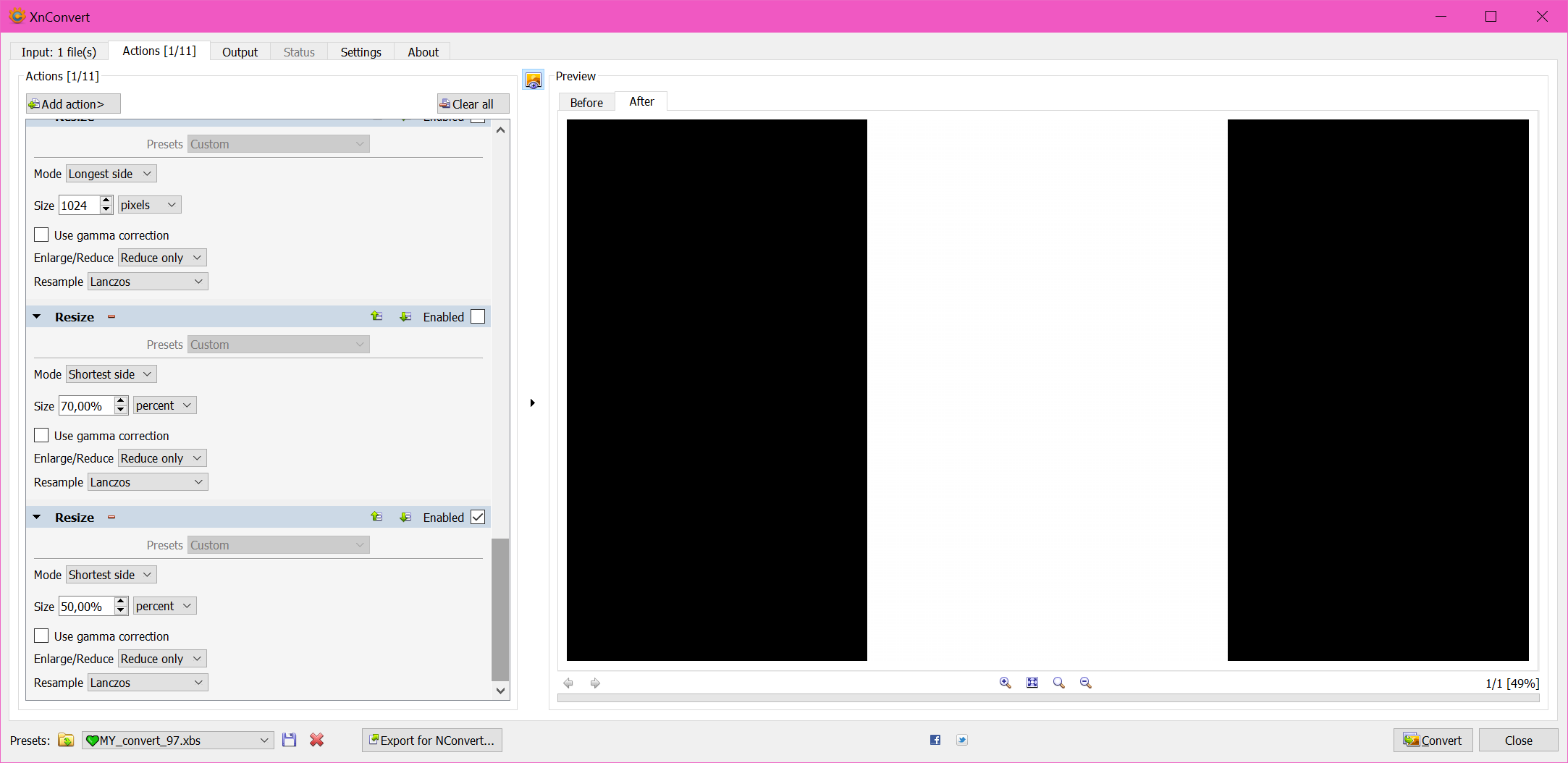This screenshot has height=763, width=1568.
Task: Delete preset with the red X icon
Action: (316, 740)
